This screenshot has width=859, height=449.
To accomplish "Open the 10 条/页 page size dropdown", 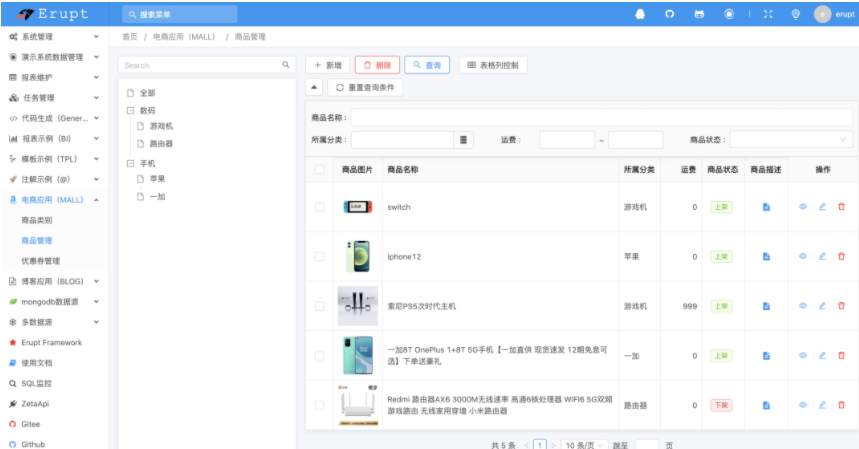I will (x=585, y=445).
